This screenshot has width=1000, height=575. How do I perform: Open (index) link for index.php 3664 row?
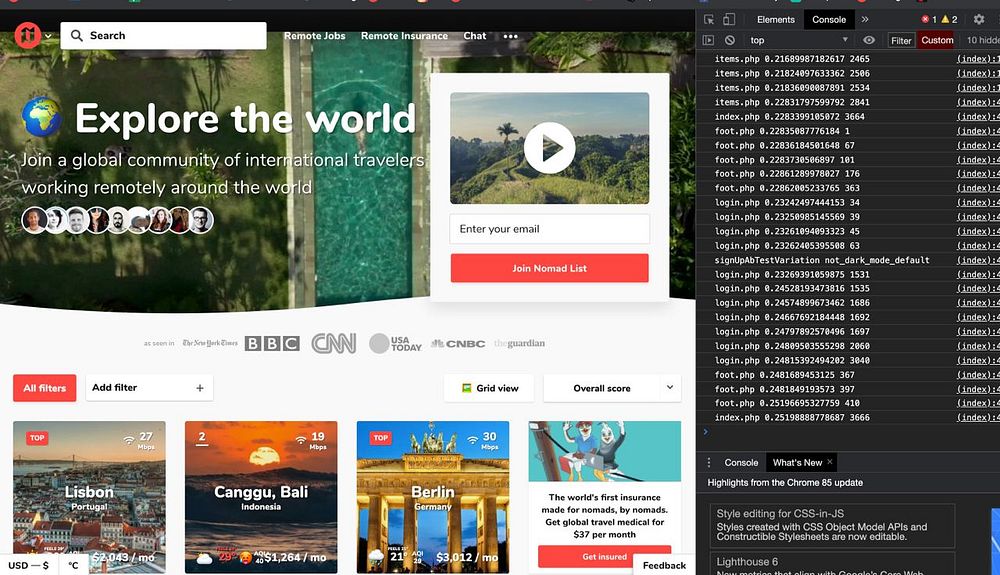point(978,117)
